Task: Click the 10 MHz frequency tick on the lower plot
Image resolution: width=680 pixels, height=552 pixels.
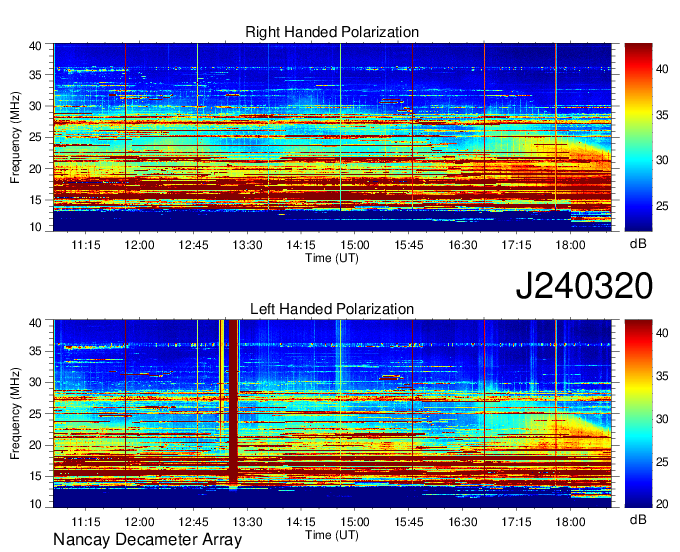Action: (35, 503)
